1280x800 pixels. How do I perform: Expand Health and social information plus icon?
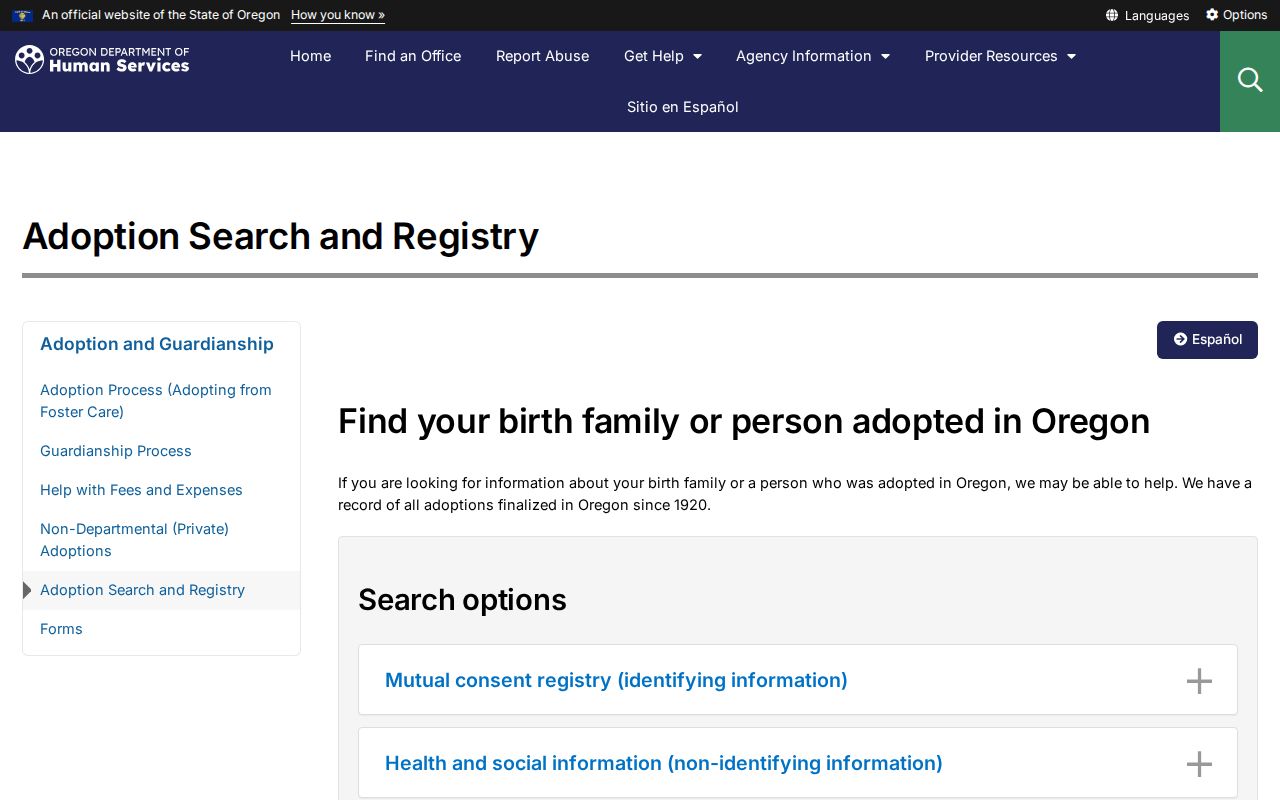[x=1199, y=764]
